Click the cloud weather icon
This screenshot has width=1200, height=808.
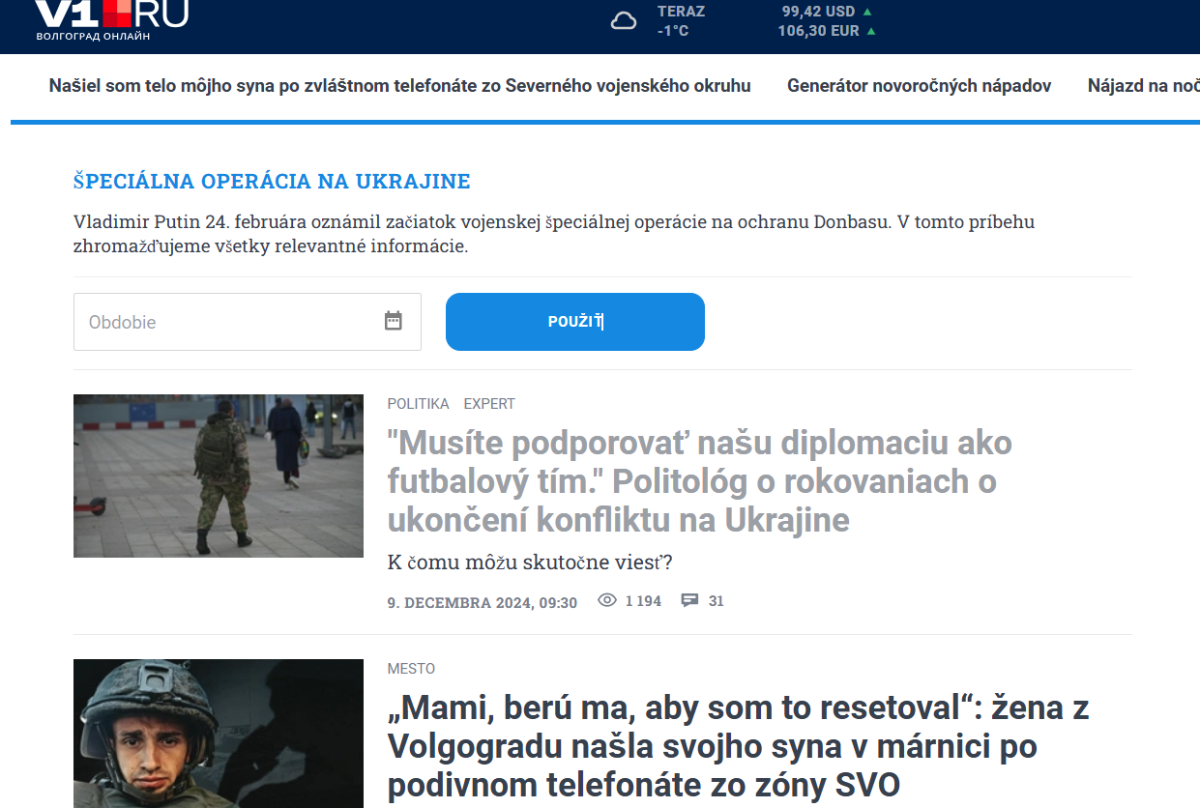click(x=624, y=21)
